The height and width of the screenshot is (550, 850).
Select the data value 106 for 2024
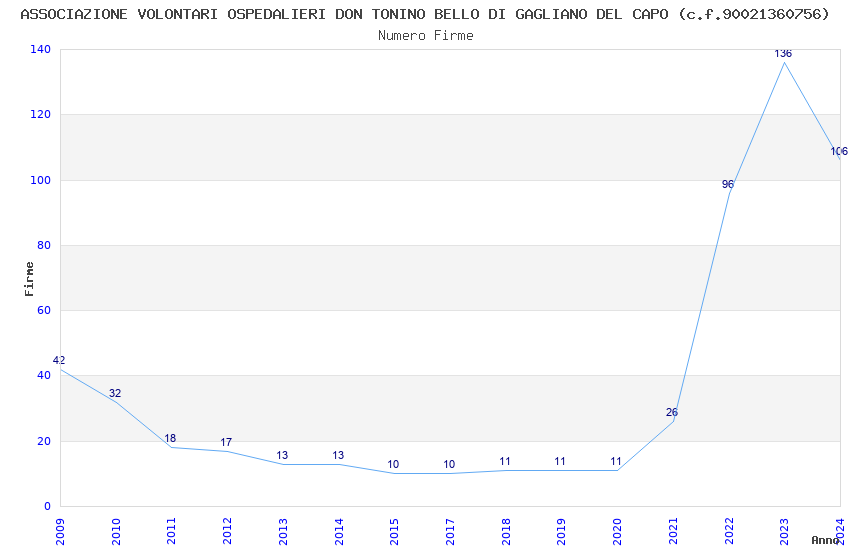click(839, 151)
